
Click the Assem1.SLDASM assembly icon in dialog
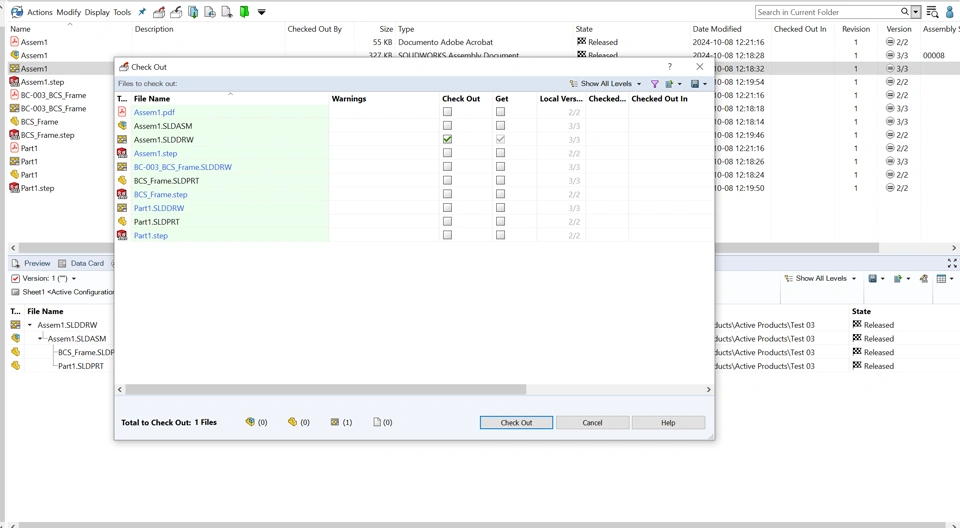(x=122, y=126)
